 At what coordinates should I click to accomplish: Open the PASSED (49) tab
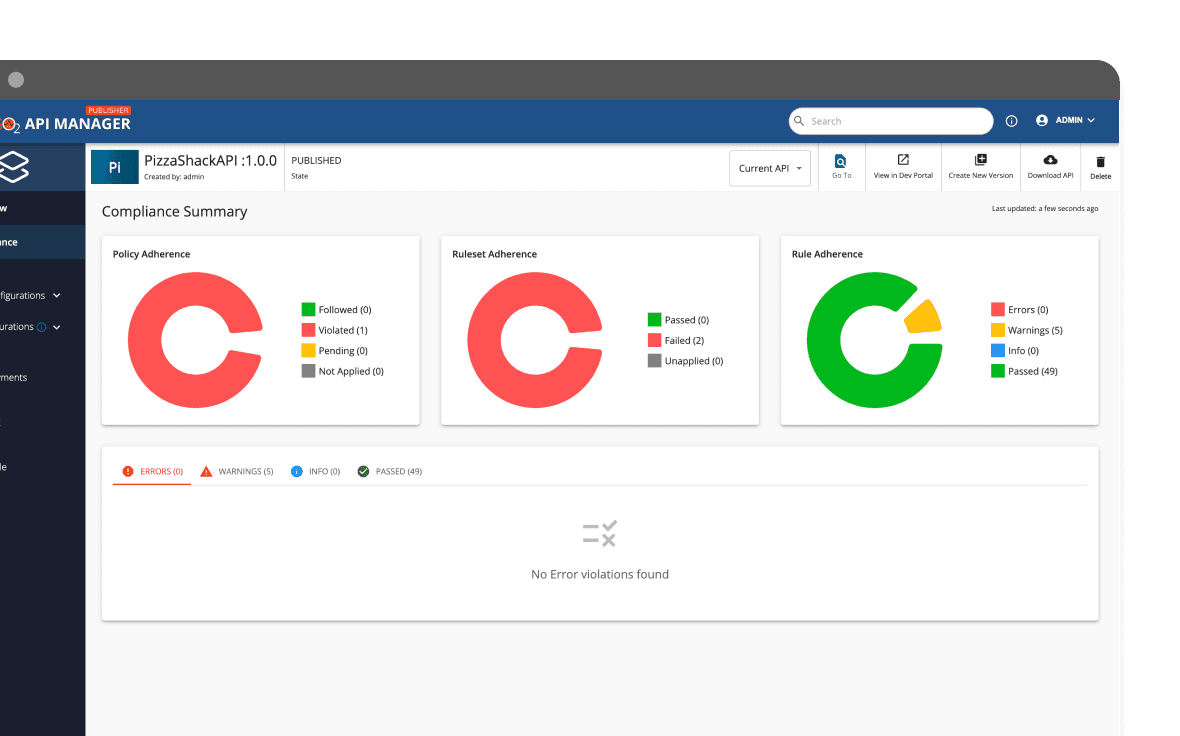click(x=390, y=471)
